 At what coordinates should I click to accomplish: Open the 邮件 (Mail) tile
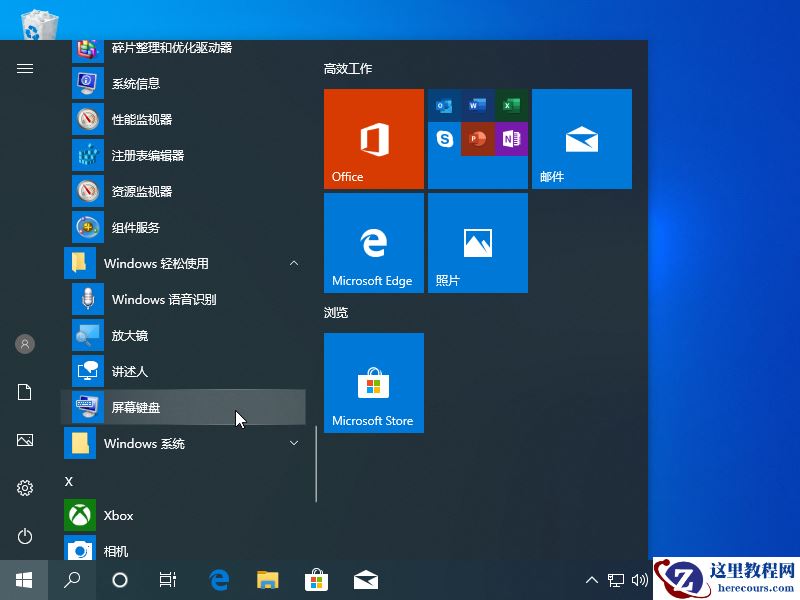(x=582, y=138)
